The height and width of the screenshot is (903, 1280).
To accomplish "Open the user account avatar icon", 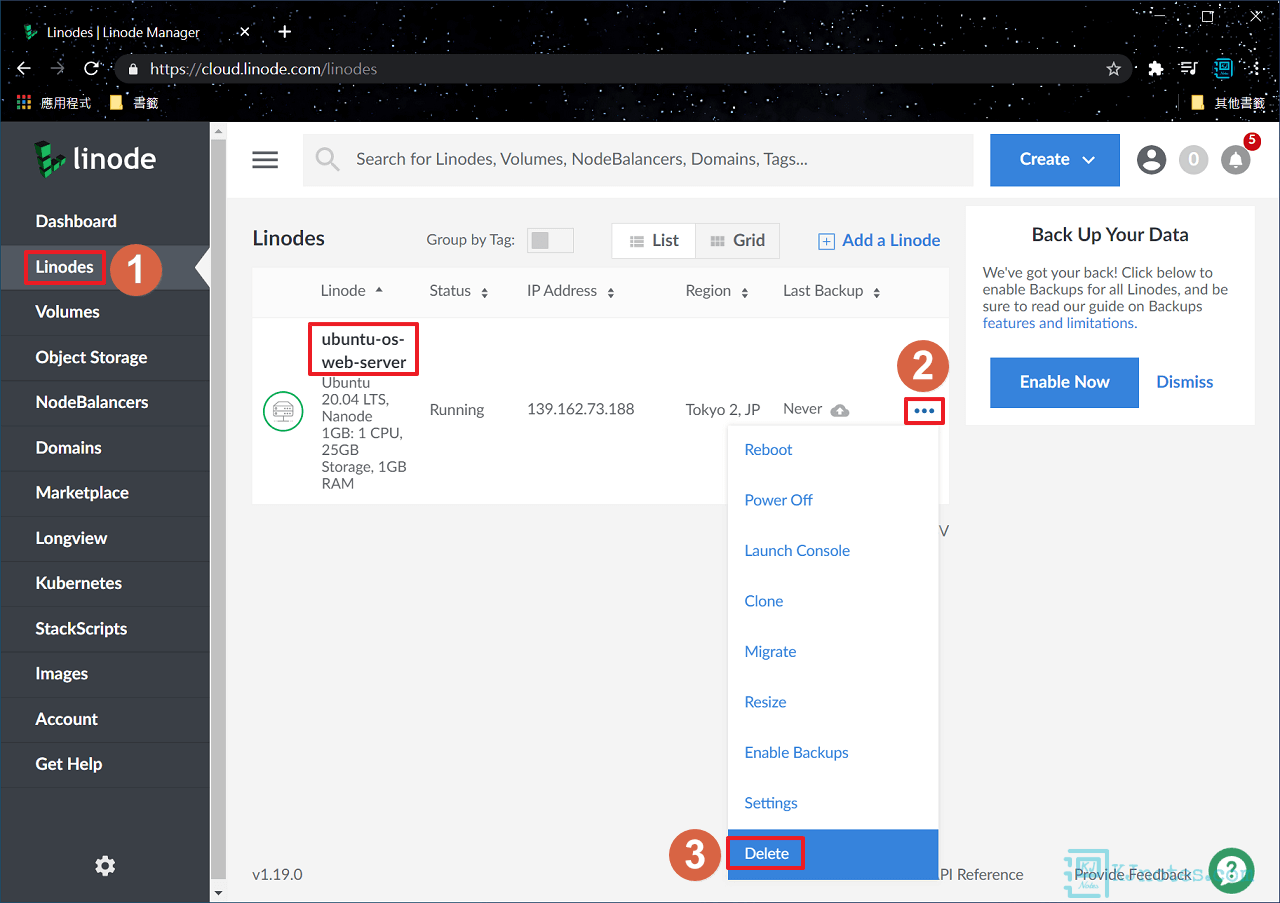I will (1152, 160).
